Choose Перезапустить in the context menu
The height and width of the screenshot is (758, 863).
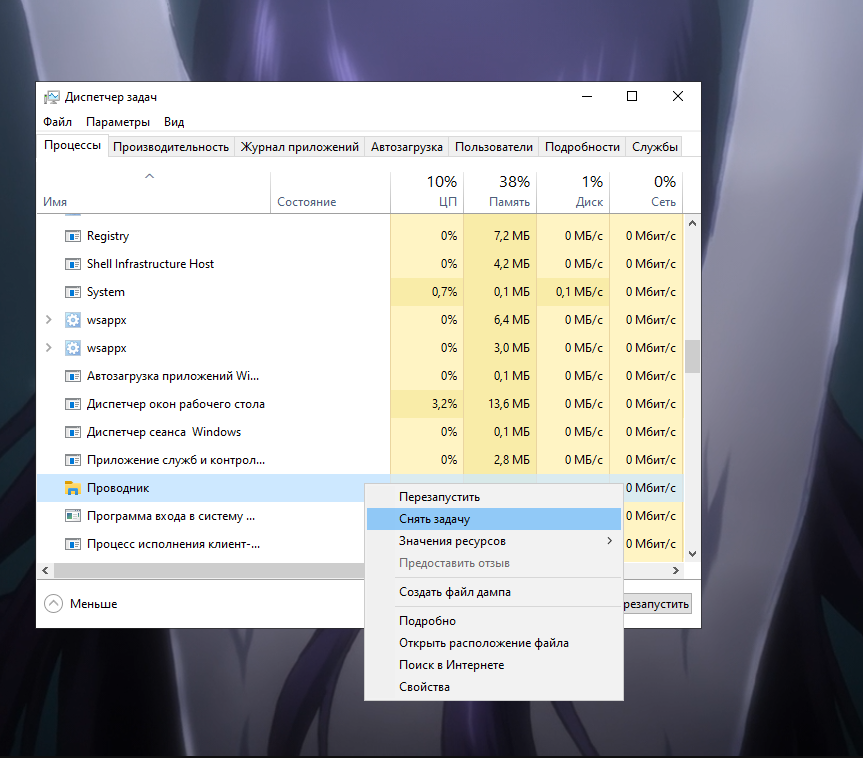(494, 497)
